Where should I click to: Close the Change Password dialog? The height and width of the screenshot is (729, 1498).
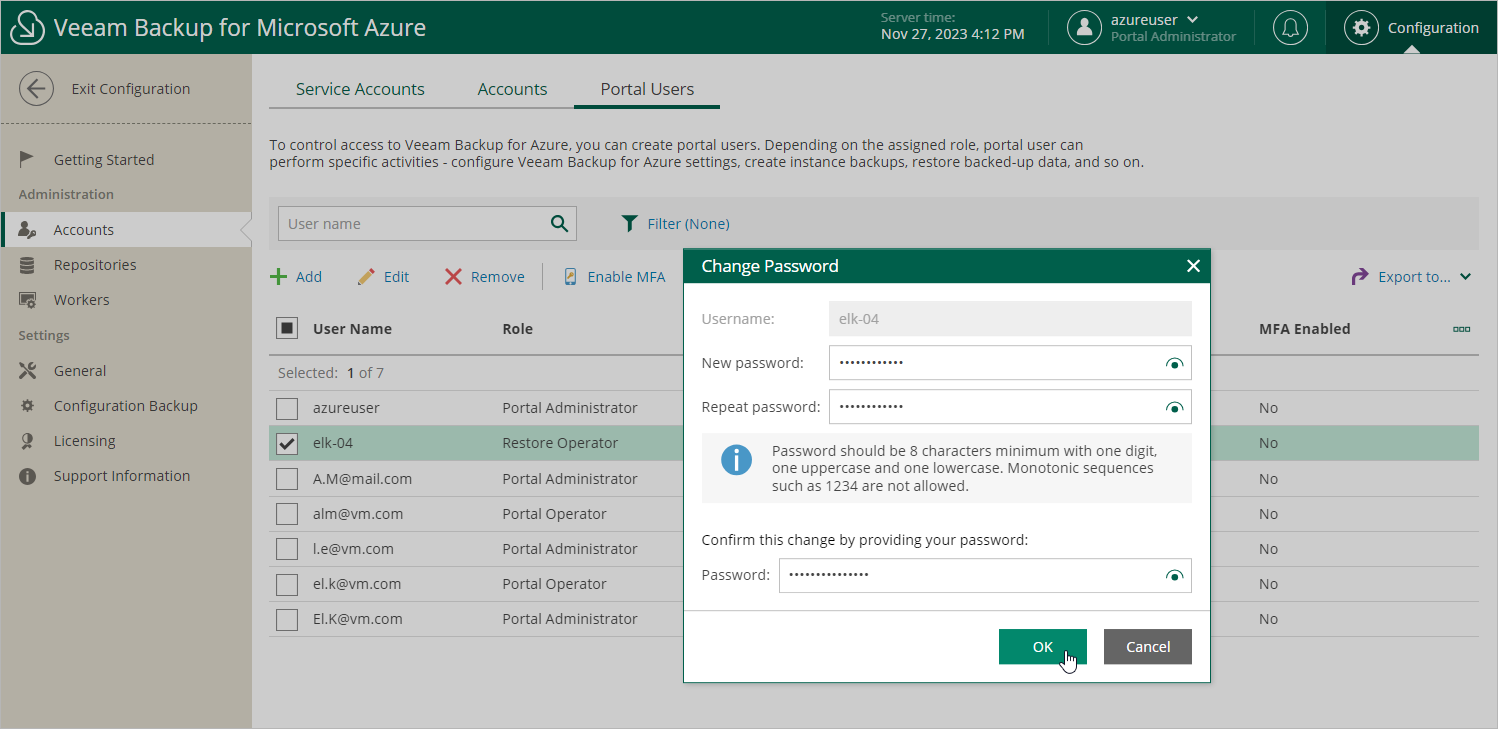pyautogui.click(x=1192, y=266)
